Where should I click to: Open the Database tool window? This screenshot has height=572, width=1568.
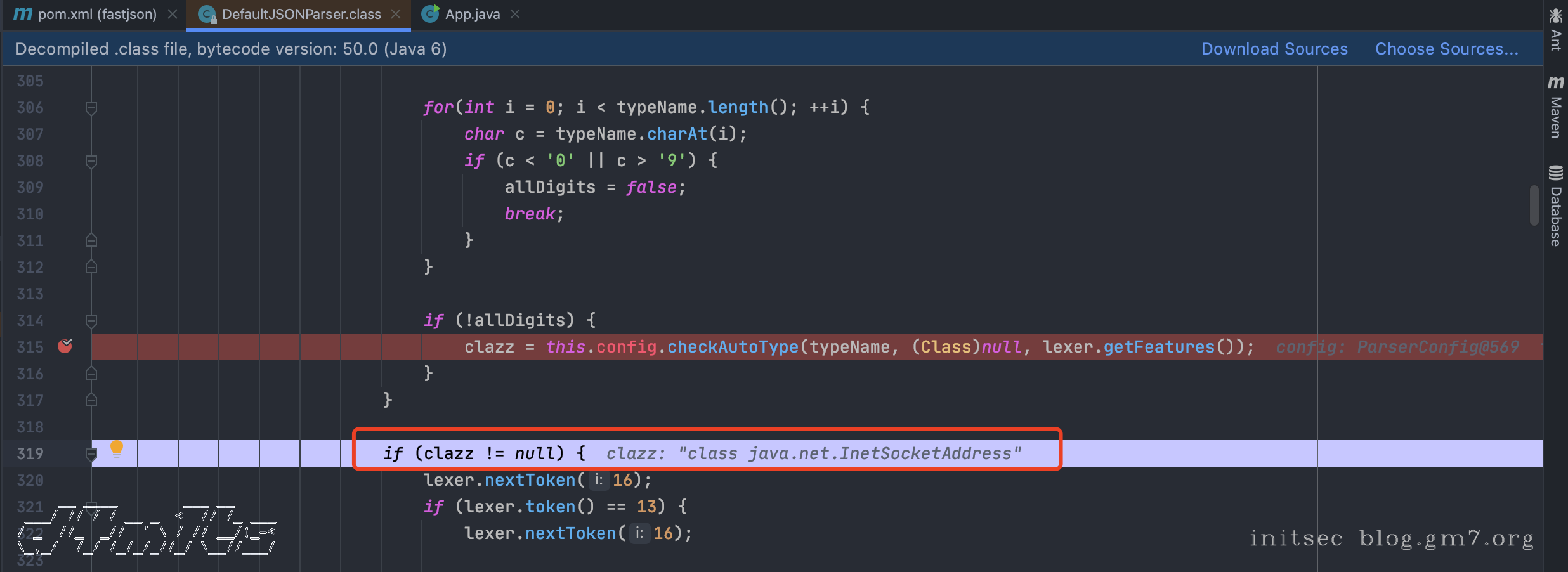(1555, 205)
